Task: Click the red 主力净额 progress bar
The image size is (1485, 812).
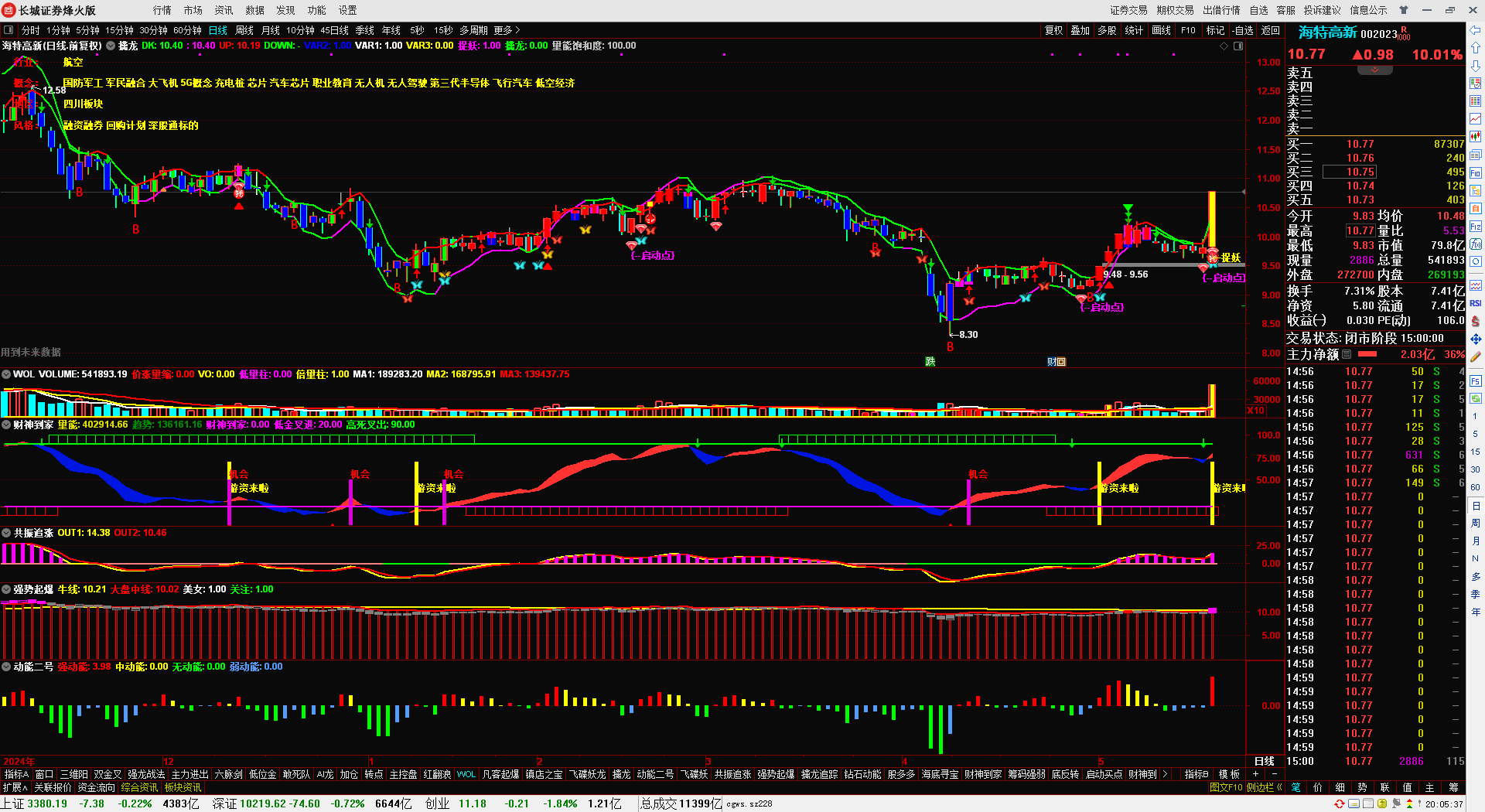Action: tap(1367, 354)
